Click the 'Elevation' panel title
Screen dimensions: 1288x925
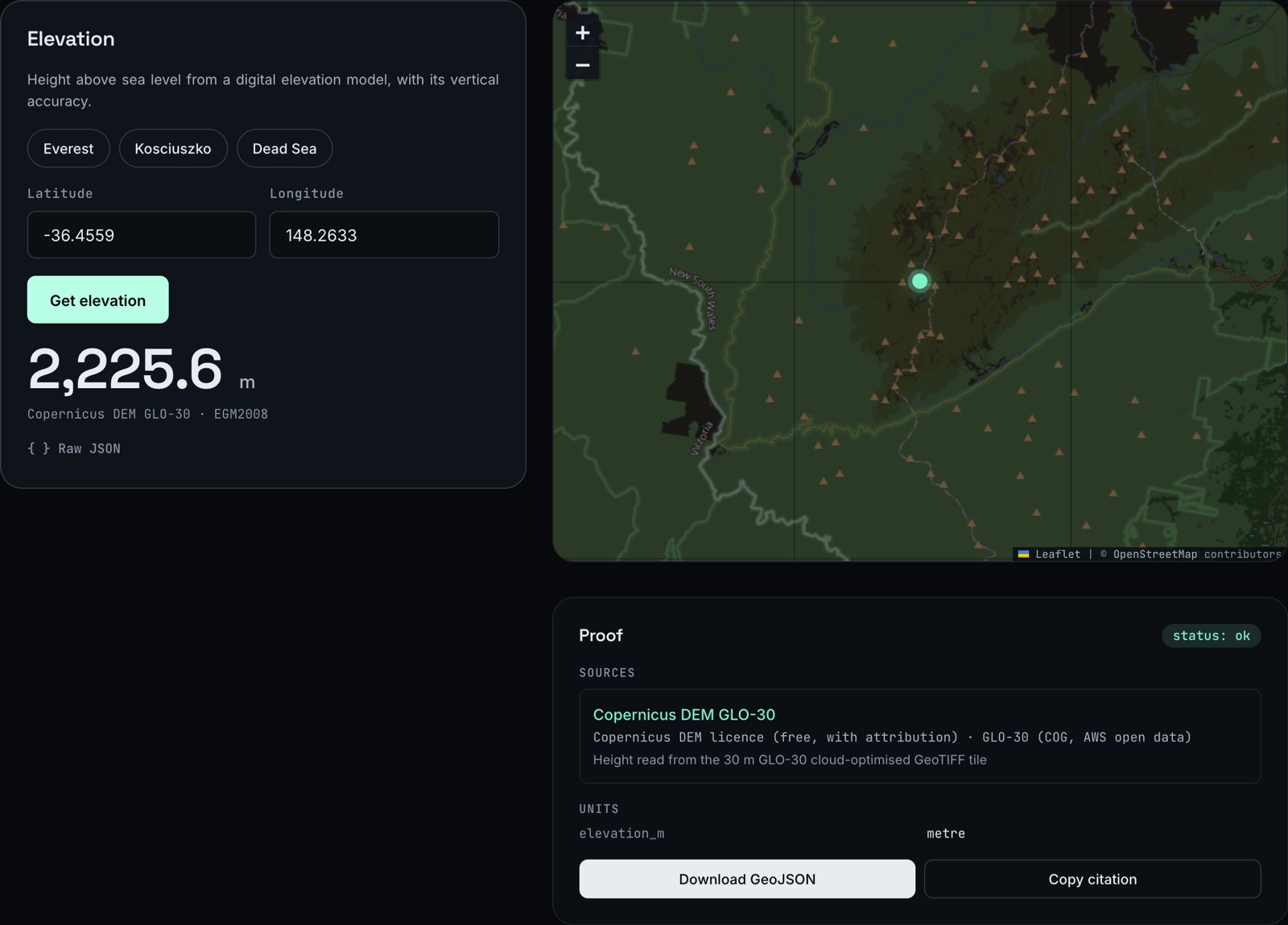pos(71,39)
